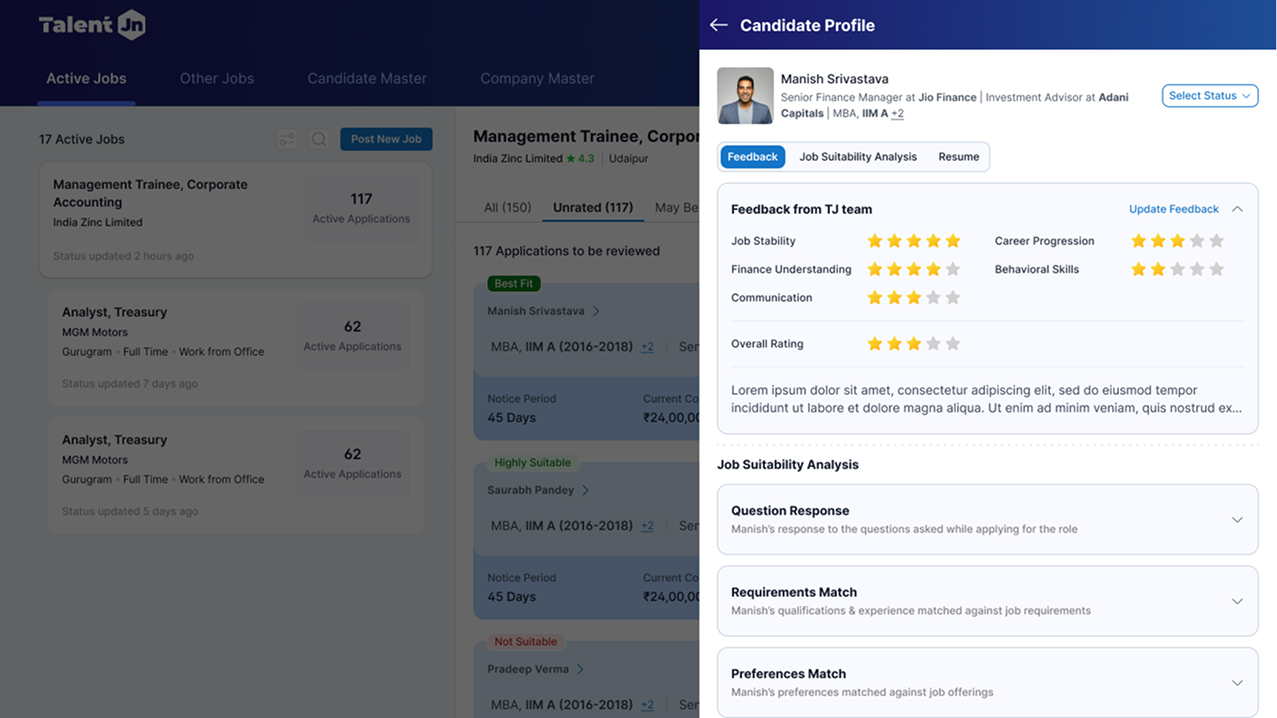1277x718 pixels.
Task: Collapse the Feedback from TJ team section
Action: pos(1237,209)
